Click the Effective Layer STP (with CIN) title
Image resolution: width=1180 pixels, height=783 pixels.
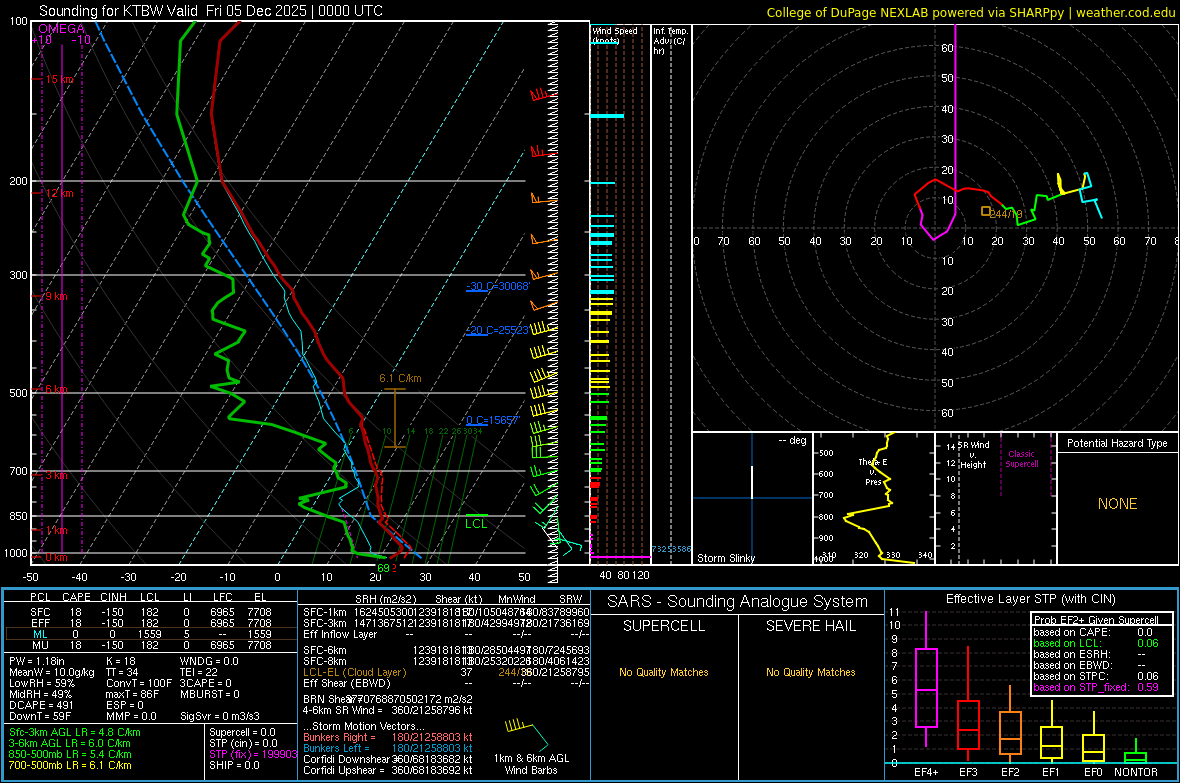coord(1030,599)
